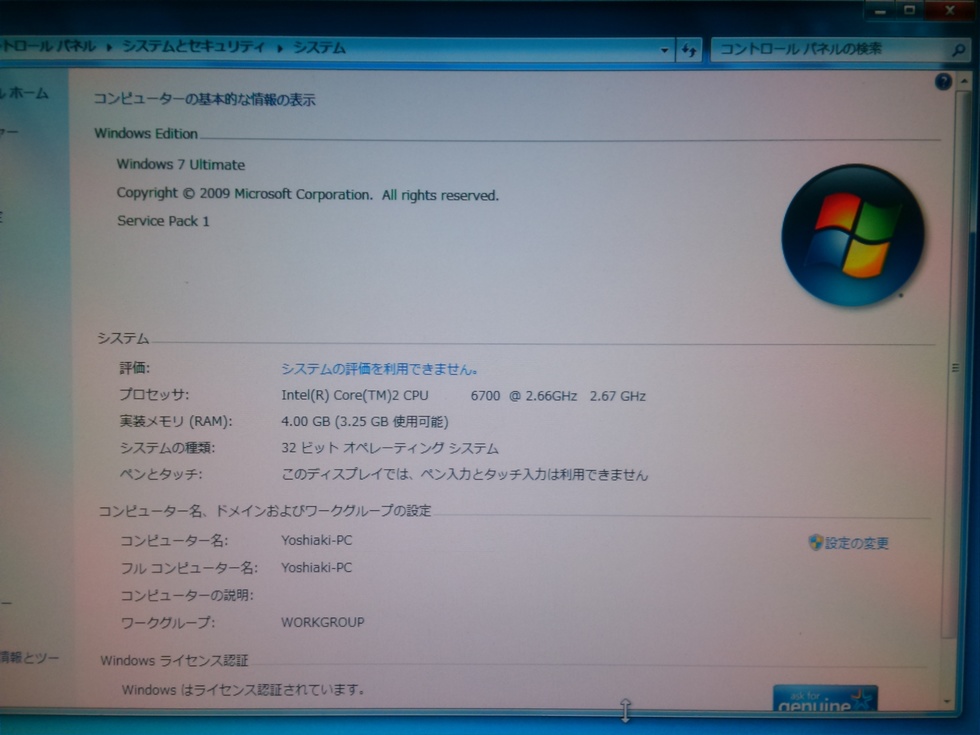This screenshot has height=735, width=980.
Task: Click the ペン入力とタッチ入力は利用できません text
Action: 464,475
